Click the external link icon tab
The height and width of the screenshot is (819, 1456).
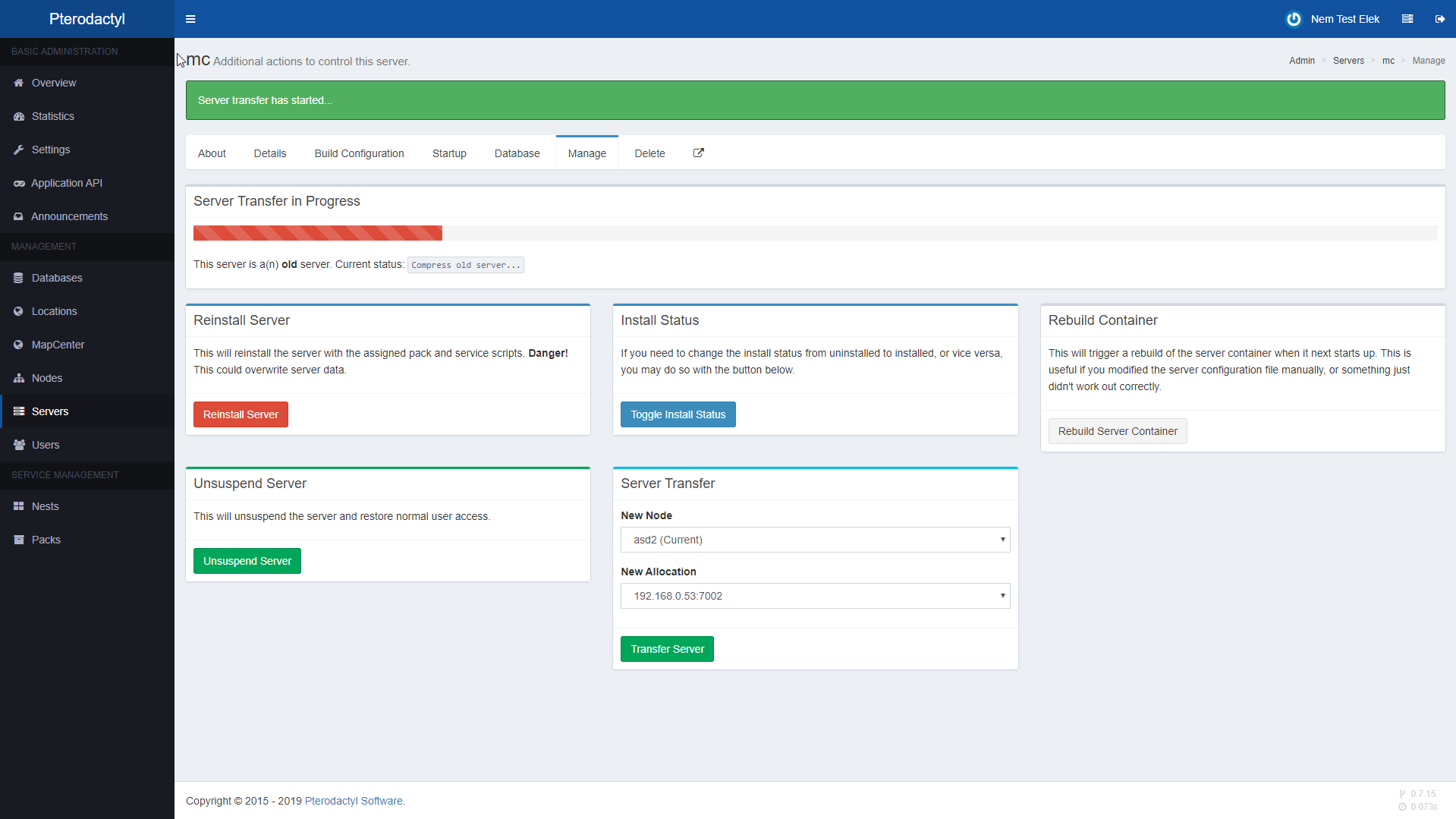tap(698, 153)
